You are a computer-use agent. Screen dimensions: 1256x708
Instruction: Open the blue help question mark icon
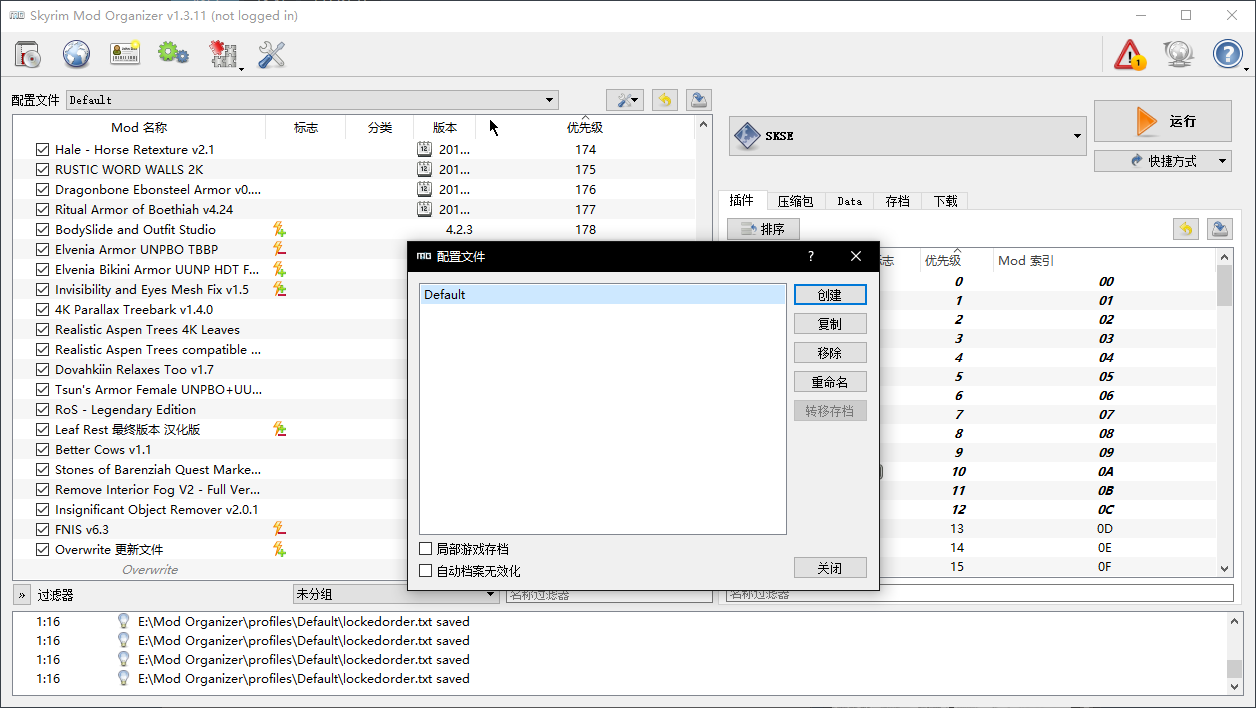[x=1227, y=54]
